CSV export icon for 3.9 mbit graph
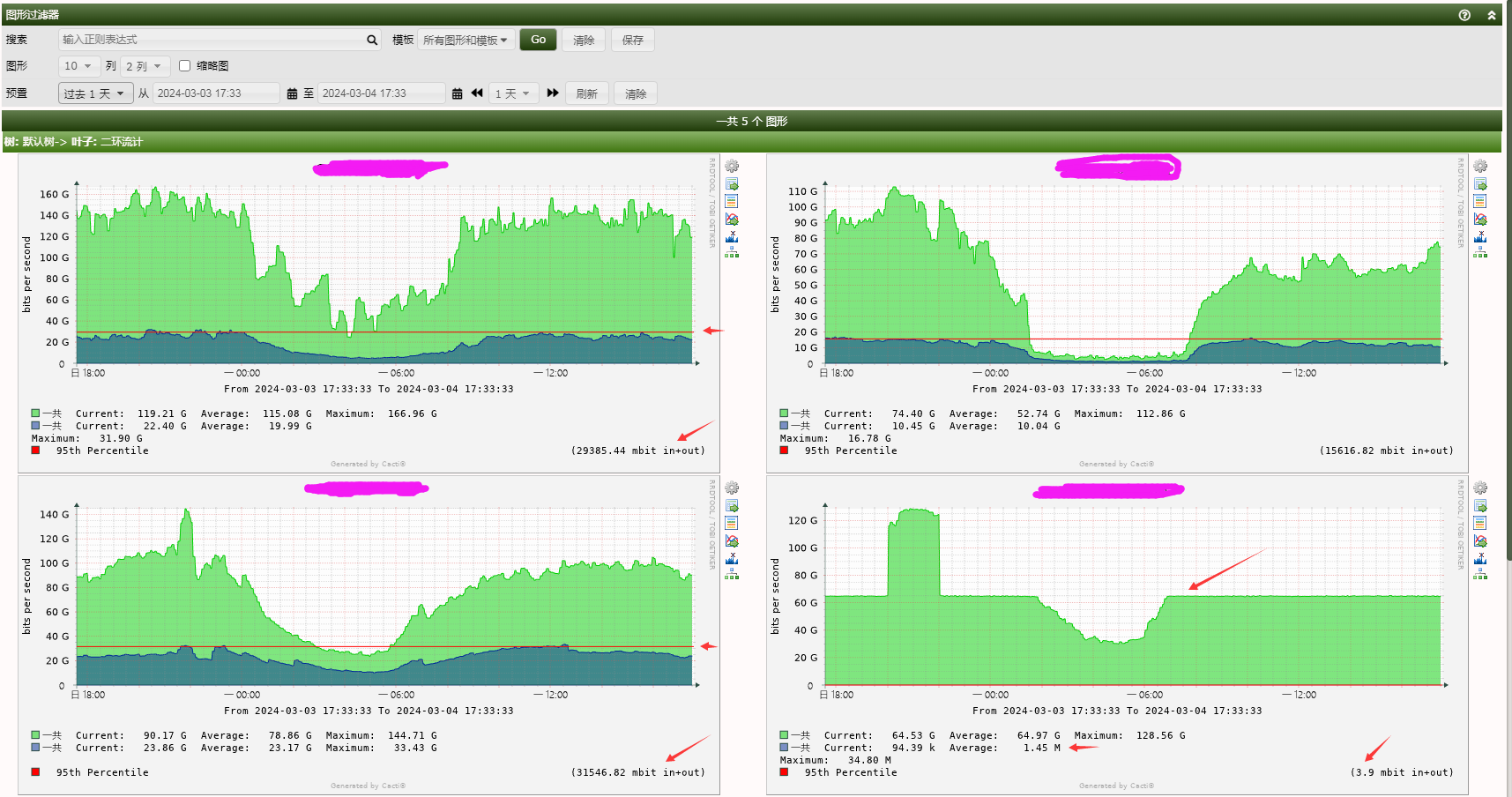The height and width of the screenshot is (797, 1512). coord(1480,505)
